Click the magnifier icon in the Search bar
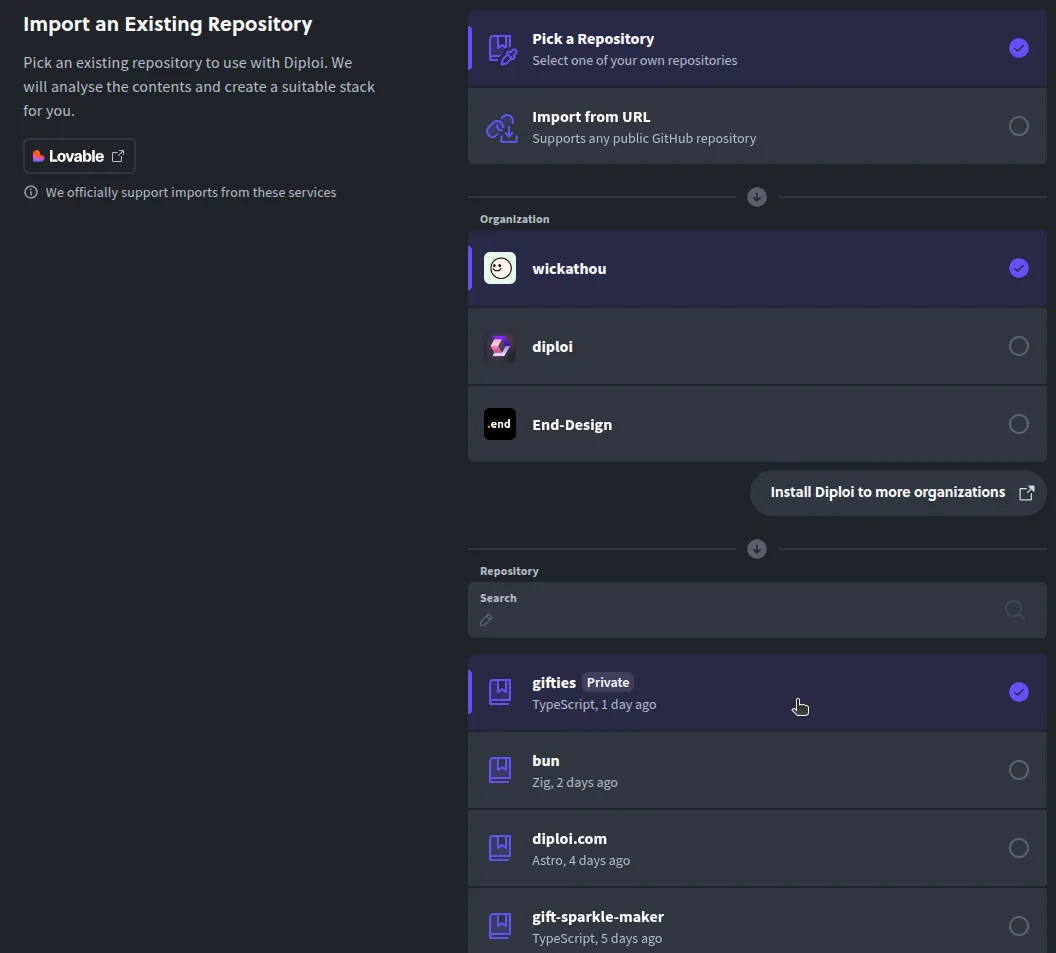Image resolution: width=1056 pixels, height=953 pixels. pyautogui.click(x=1014, y=609)
